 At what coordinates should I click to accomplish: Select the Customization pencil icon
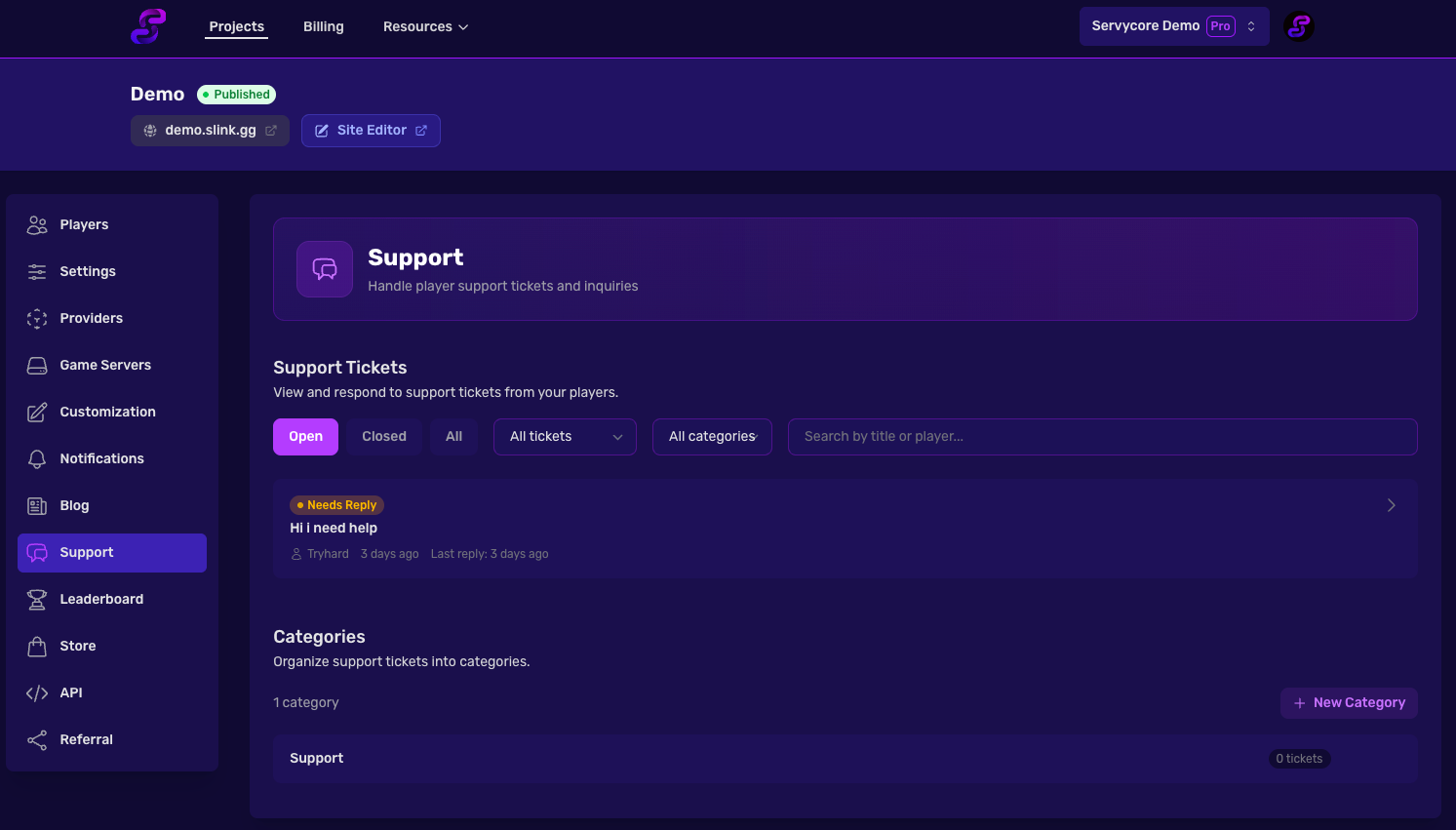point(37,412)
